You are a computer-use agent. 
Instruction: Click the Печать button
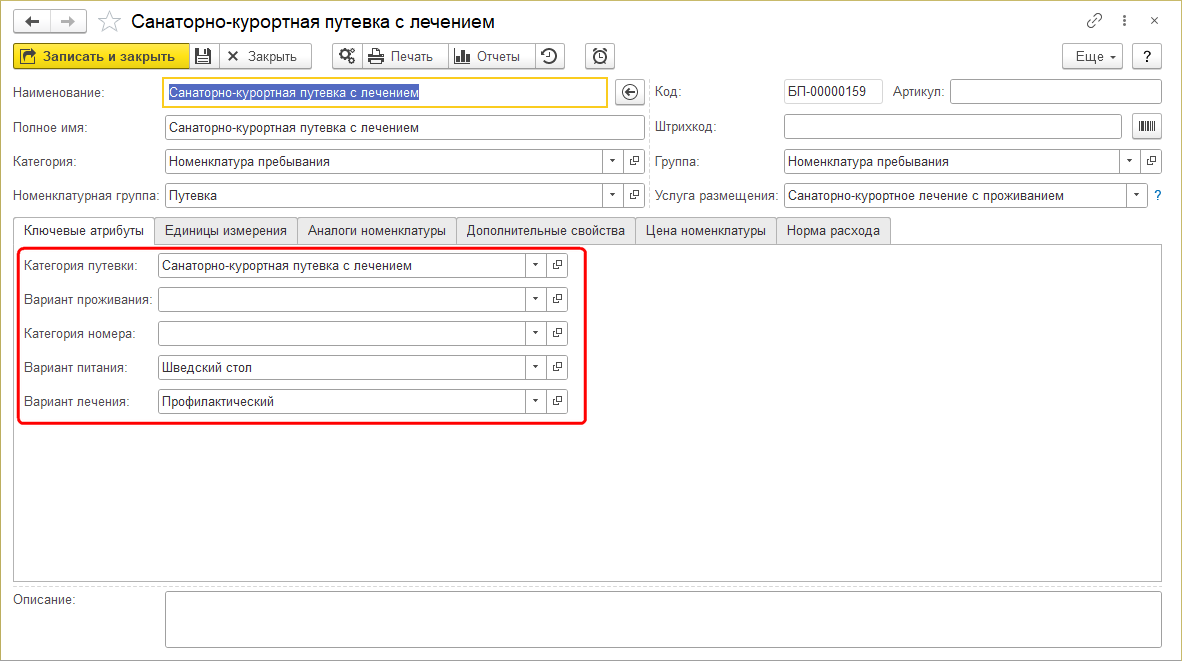pyautogui.click(x=405, y=57)
